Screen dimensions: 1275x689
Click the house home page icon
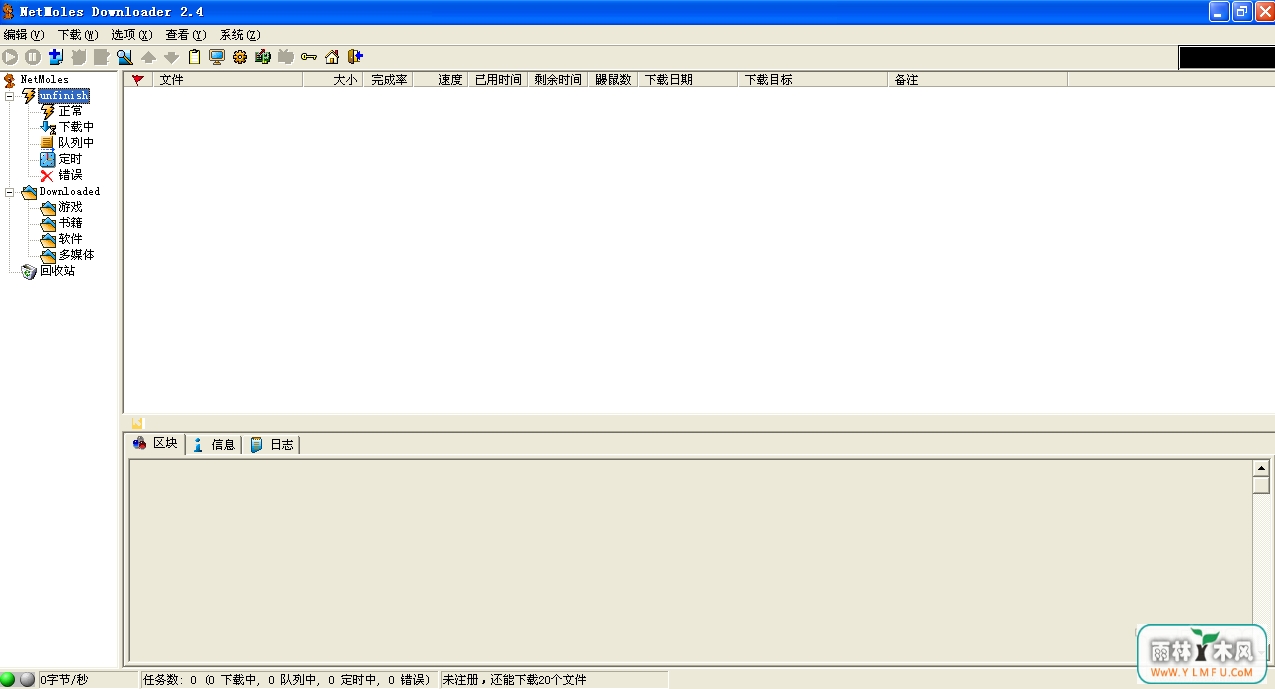(x=332, y=57)
